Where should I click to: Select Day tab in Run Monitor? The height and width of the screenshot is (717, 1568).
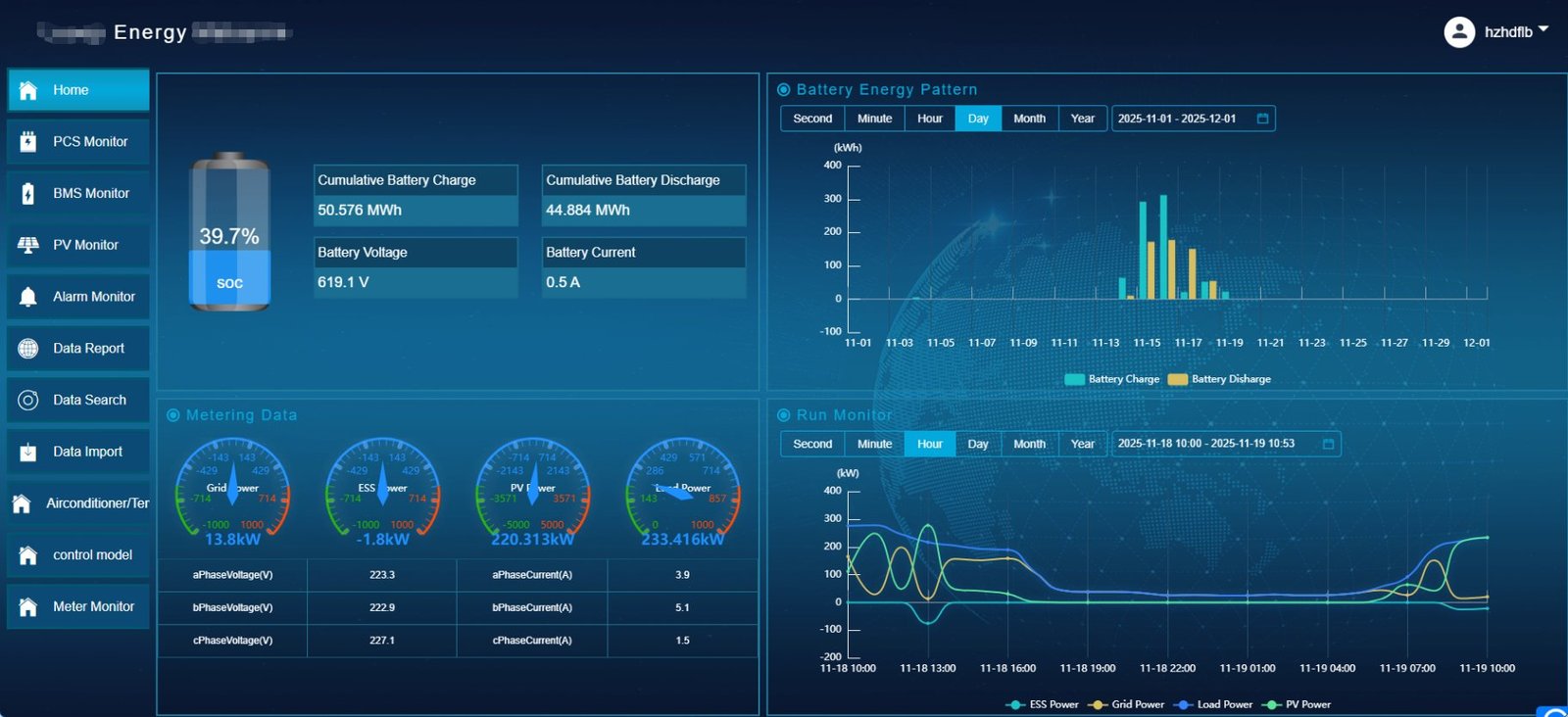978,444
